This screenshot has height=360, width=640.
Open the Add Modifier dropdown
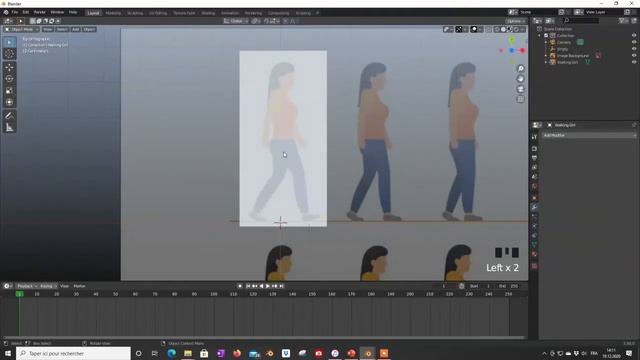click(589, 135)
